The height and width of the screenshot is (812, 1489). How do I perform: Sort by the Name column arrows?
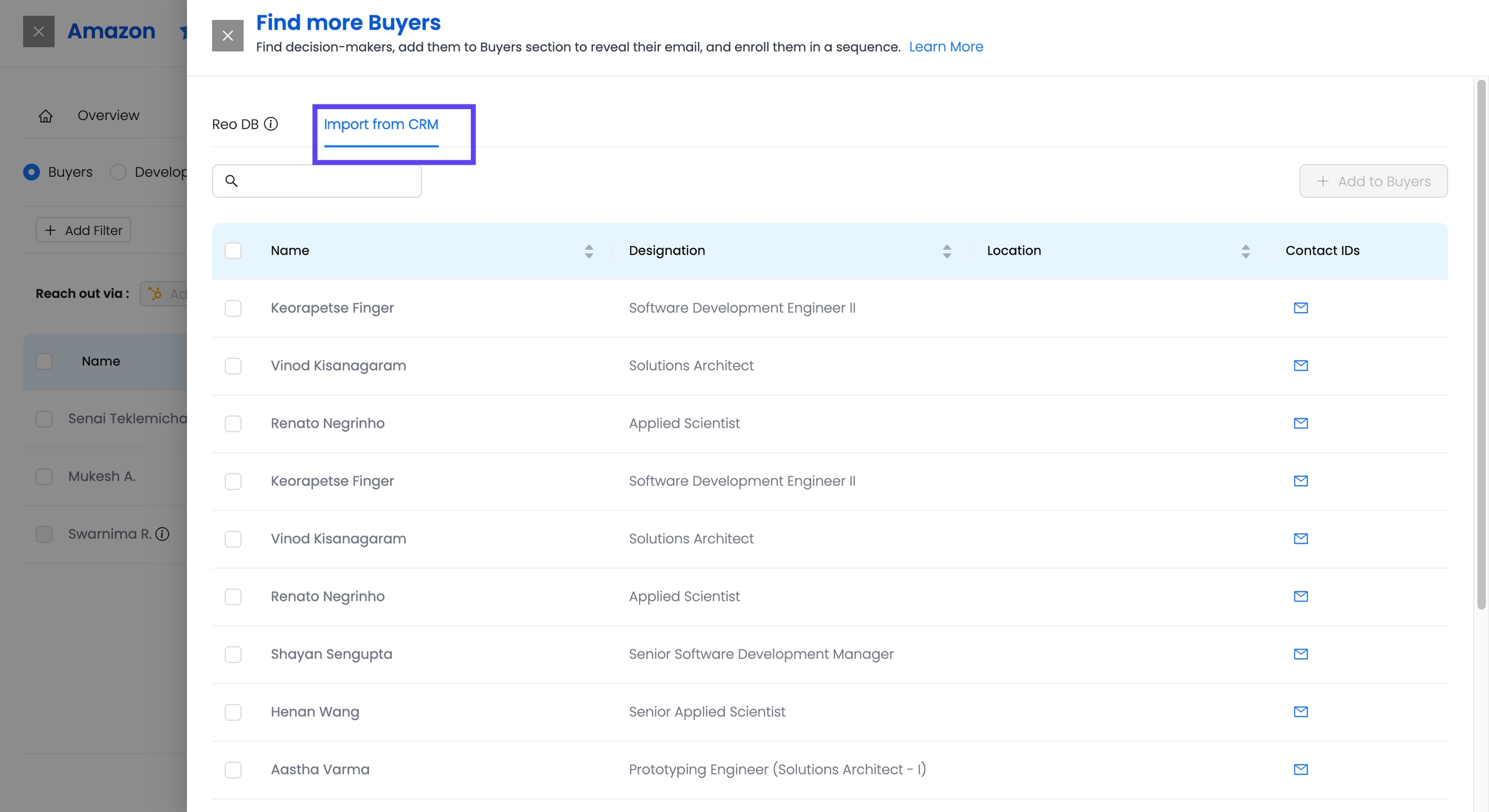click(588, 251)
